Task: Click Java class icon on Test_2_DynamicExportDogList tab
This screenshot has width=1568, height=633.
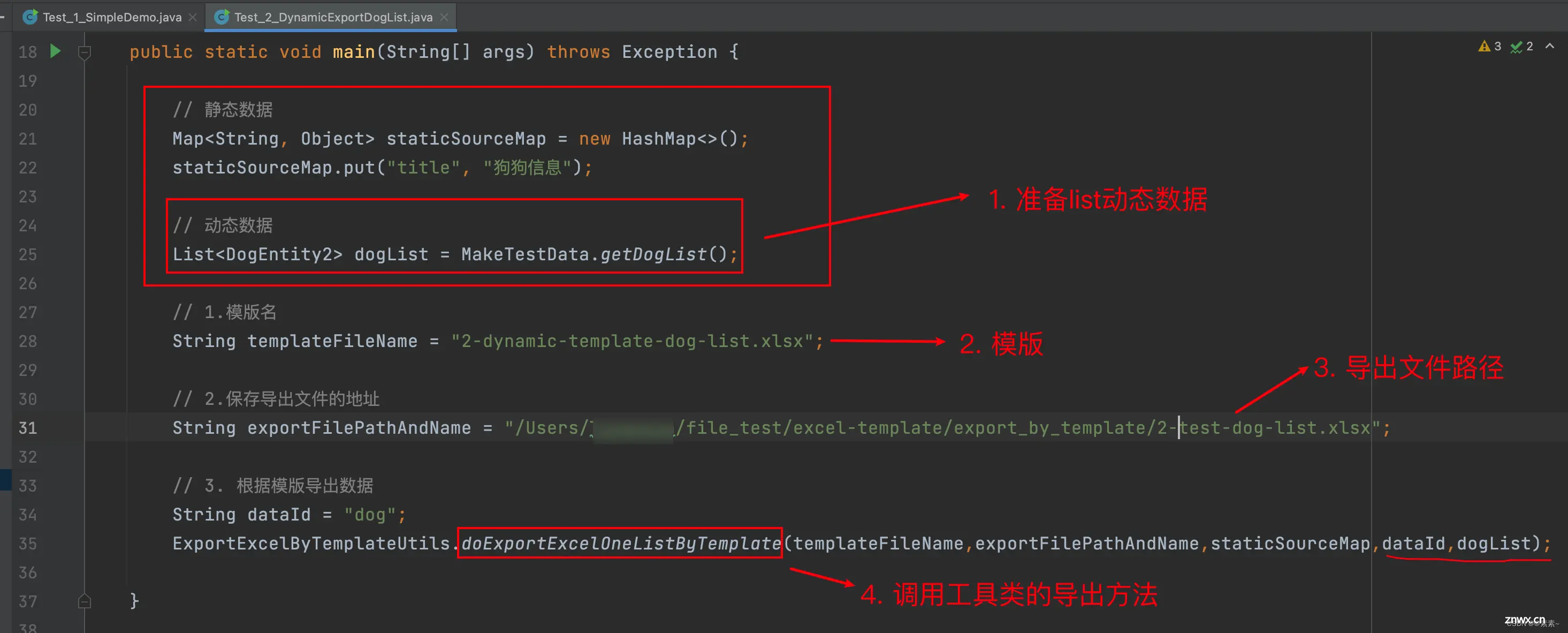Action: pyautogui.click(x=222, y=17)
